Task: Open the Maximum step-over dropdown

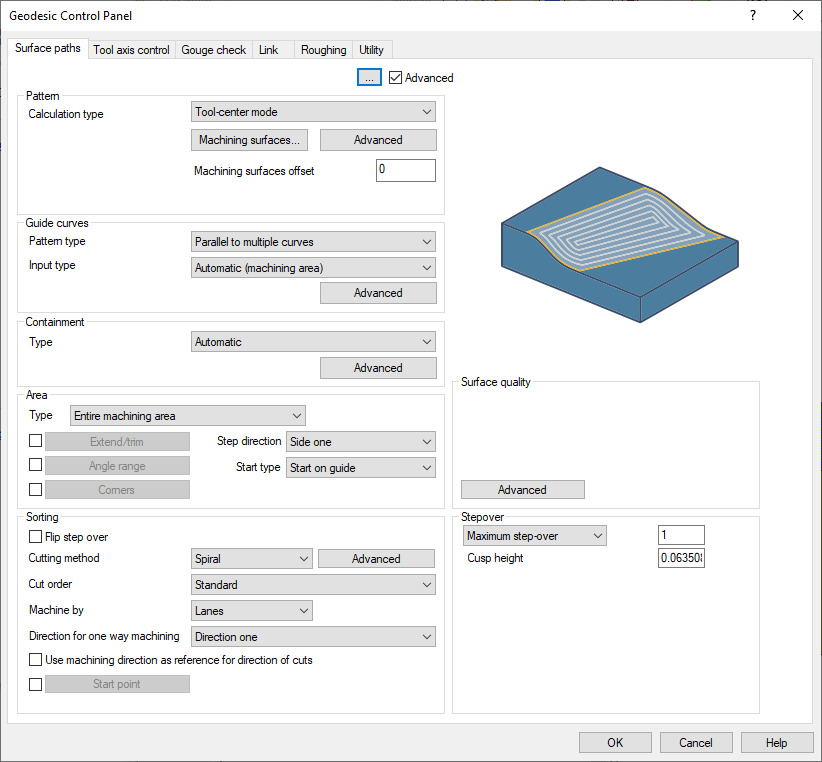Action: point(535,536)
